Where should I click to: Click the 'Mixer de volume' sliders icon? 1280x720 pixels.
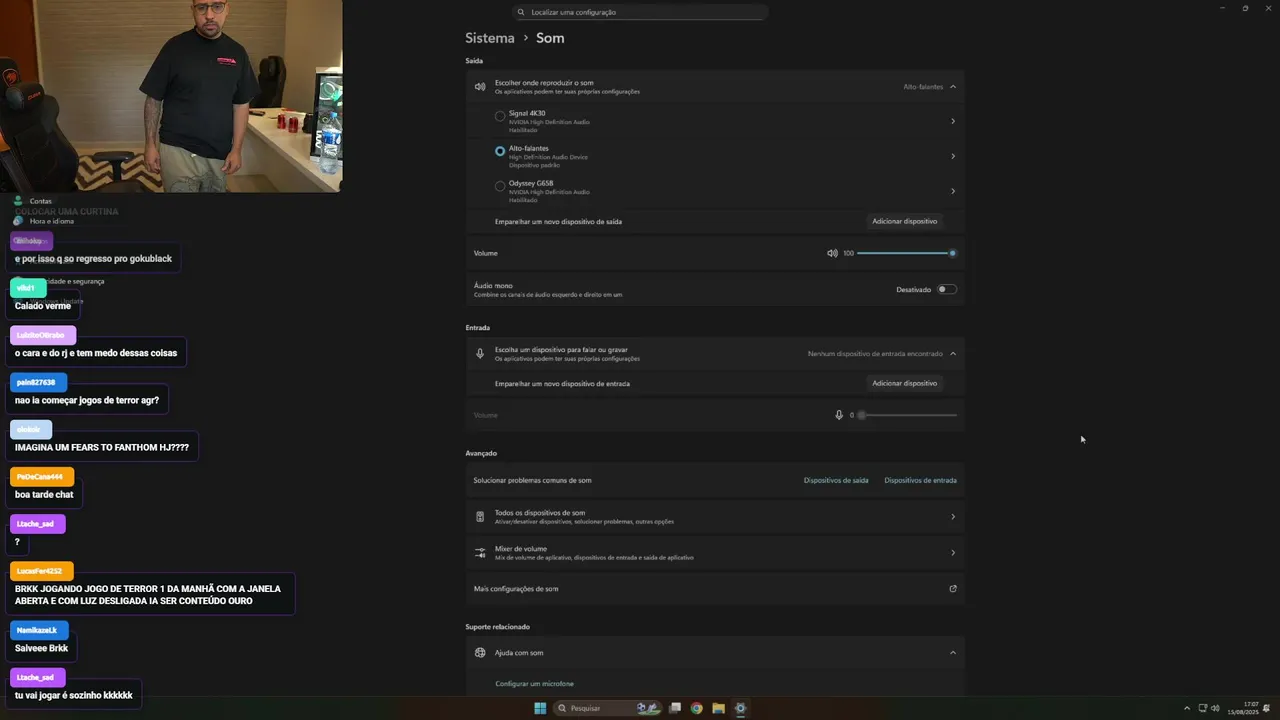click(x=480, y=552)
